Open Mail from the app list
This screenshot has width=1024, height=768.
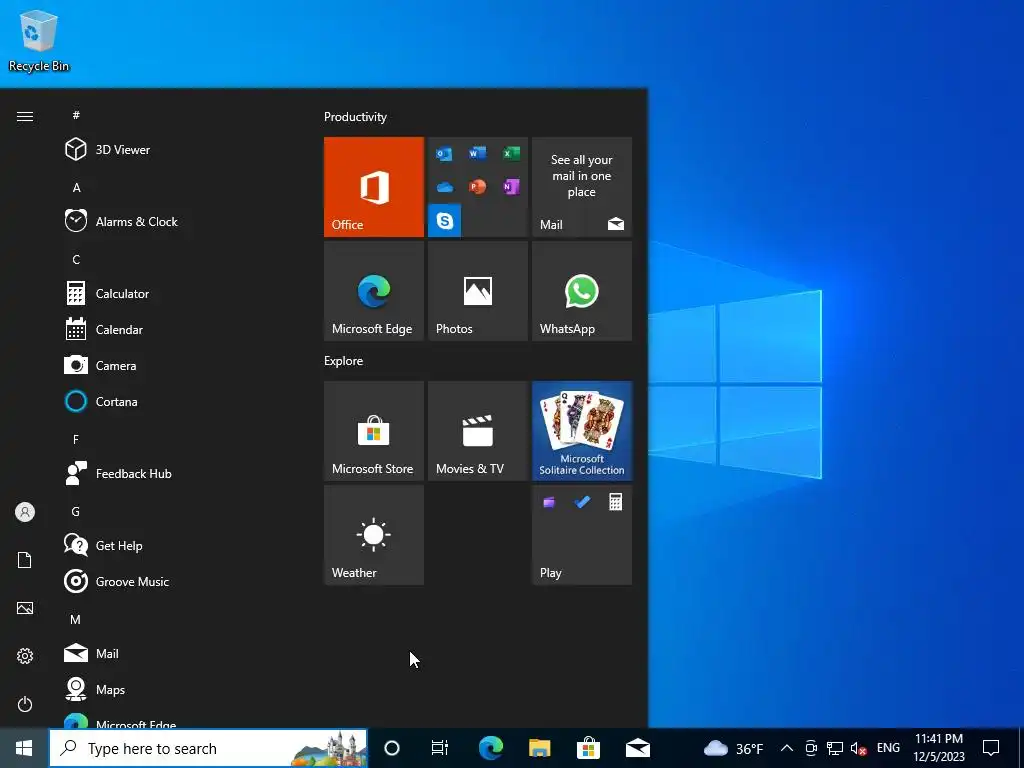176,653
